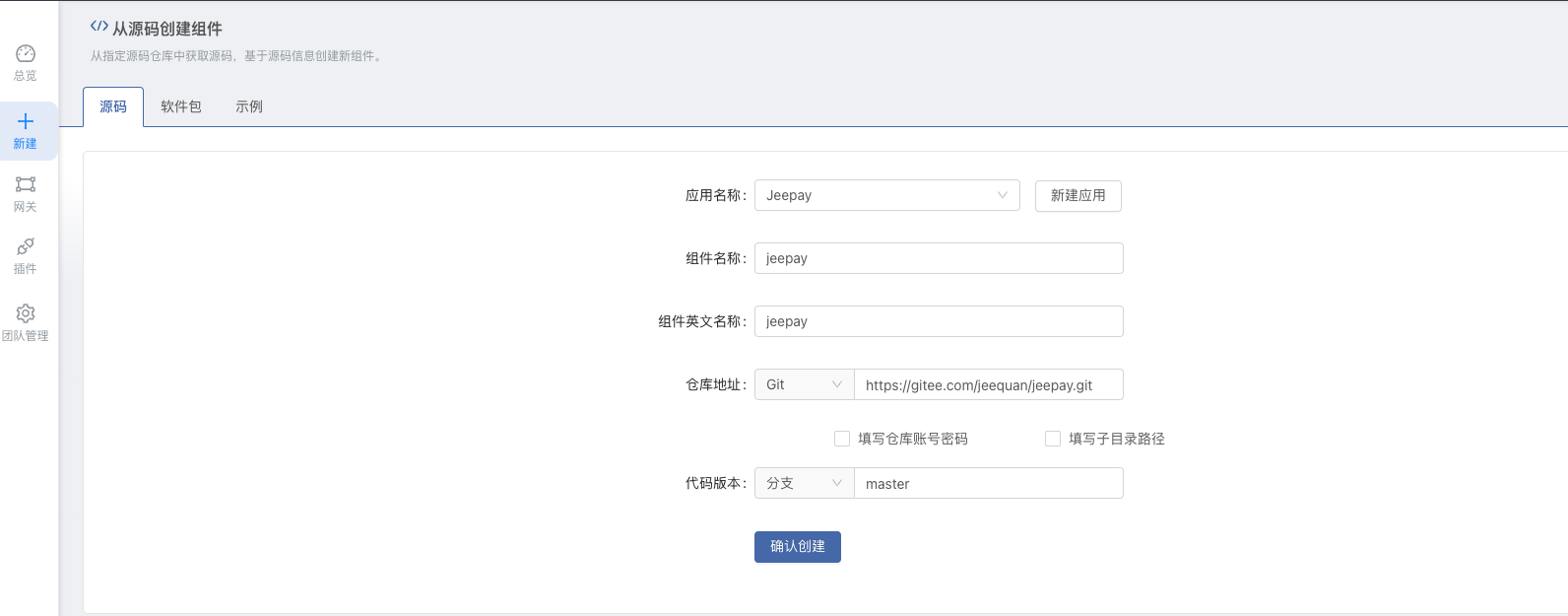Click the master branch name field
This screenshot has height=616, width=1568.
988,483
